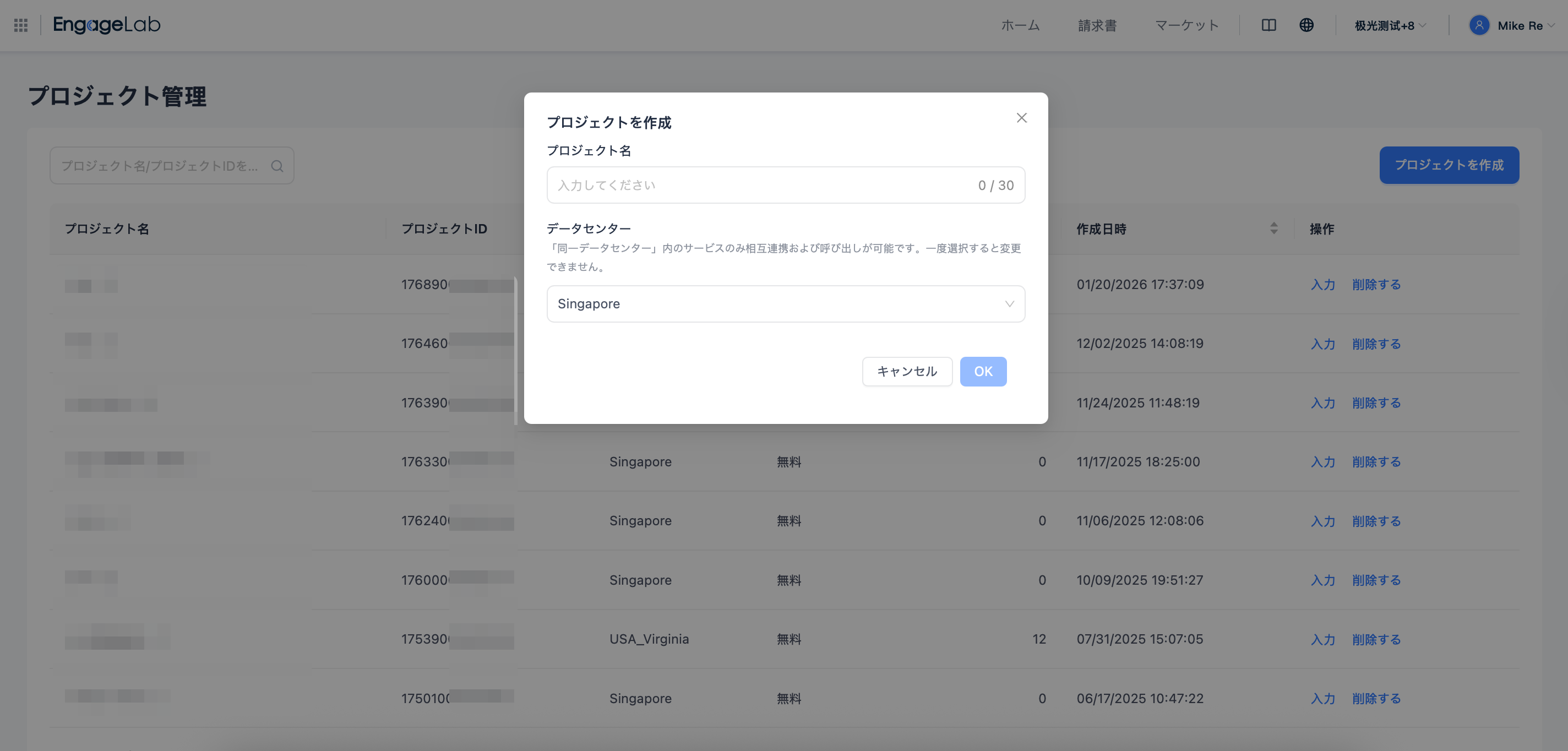
Task: Click the blue プロジェクトを作成 button
Action: tap(1449, 165)
